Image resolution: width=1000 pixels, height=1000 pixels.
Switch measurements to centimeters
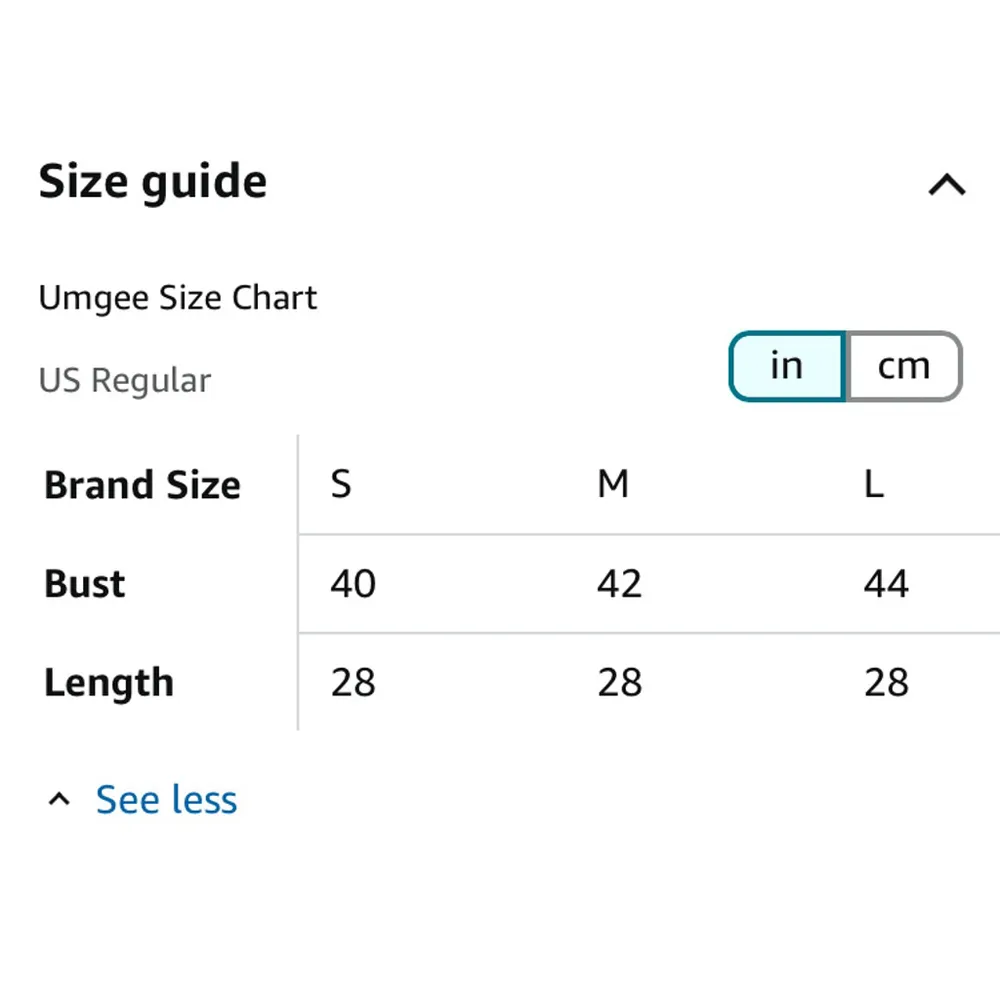(904, 367)
